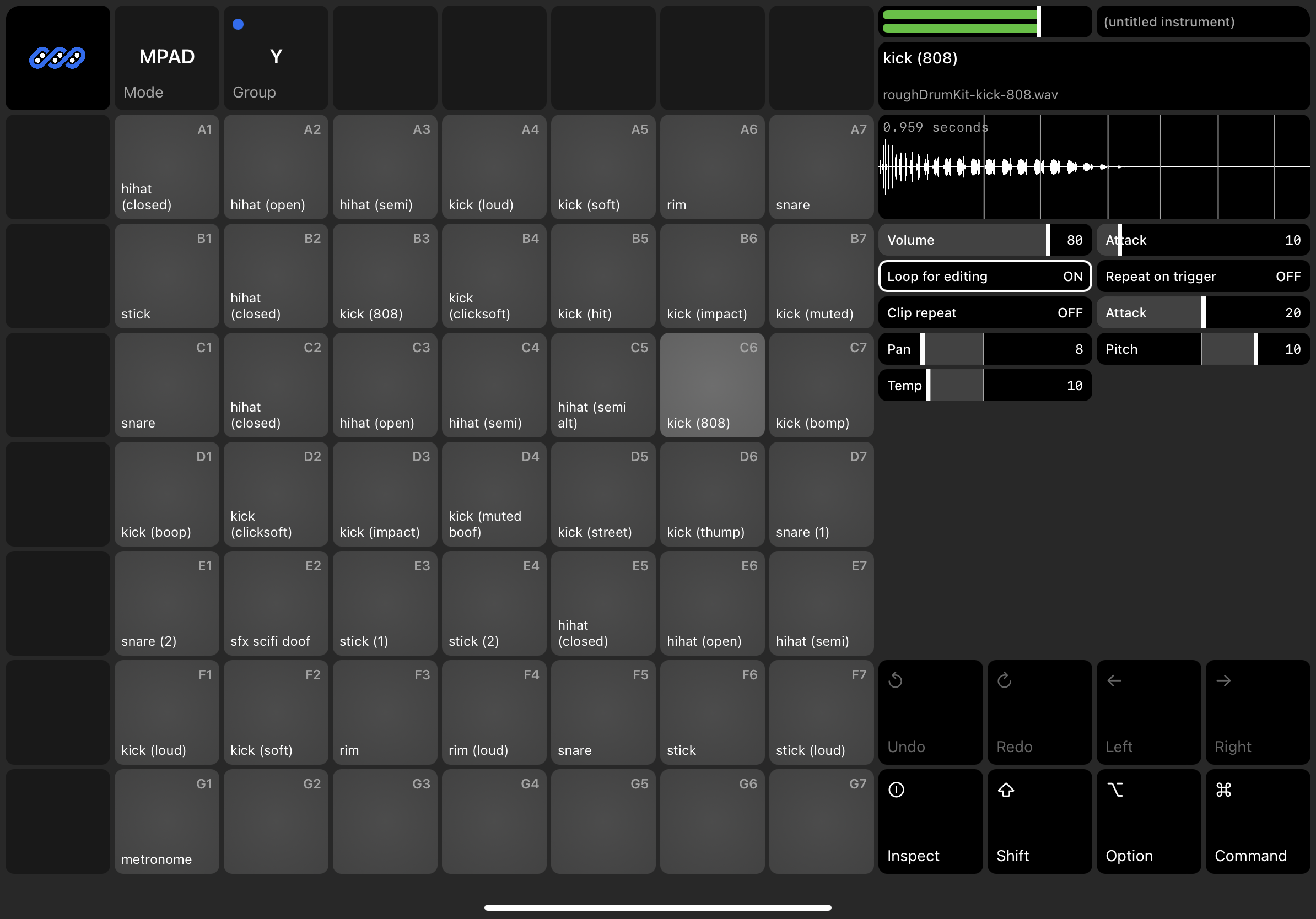This screenshot has height=919, width=1316.
Task: Open the Group Y selector
Action: pyautogui.click(x=276, y=57)
